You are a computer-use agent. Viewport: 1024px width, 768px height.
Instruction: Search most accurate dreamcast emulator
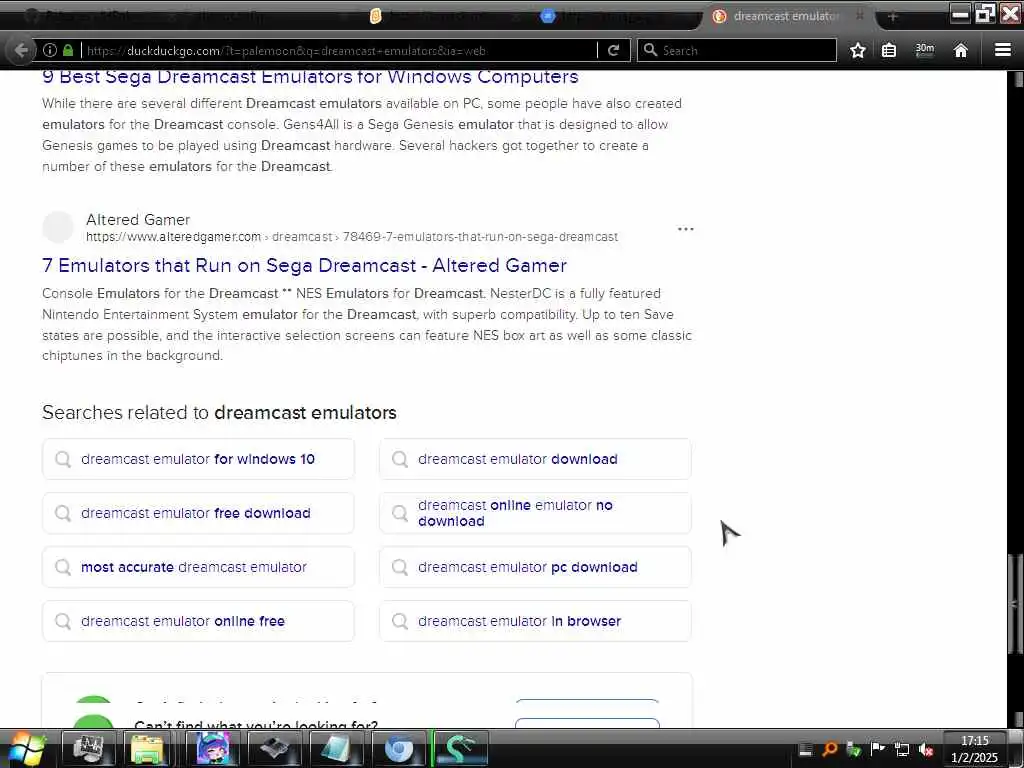pyautogui.click(x=198, y=567)
